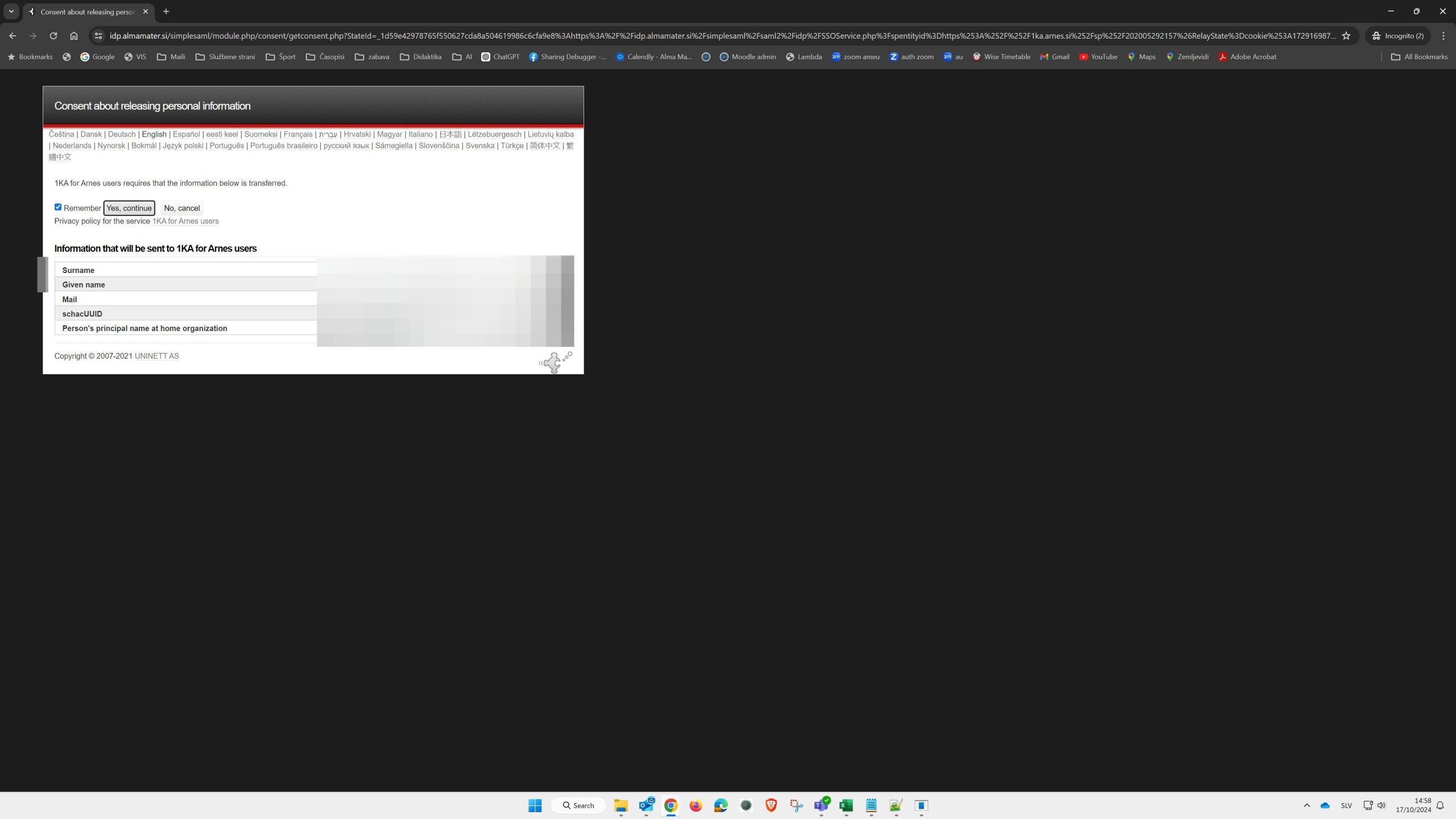Switch language to Italiano
Screen dimensions: 1456x819
tap(420, 134)
